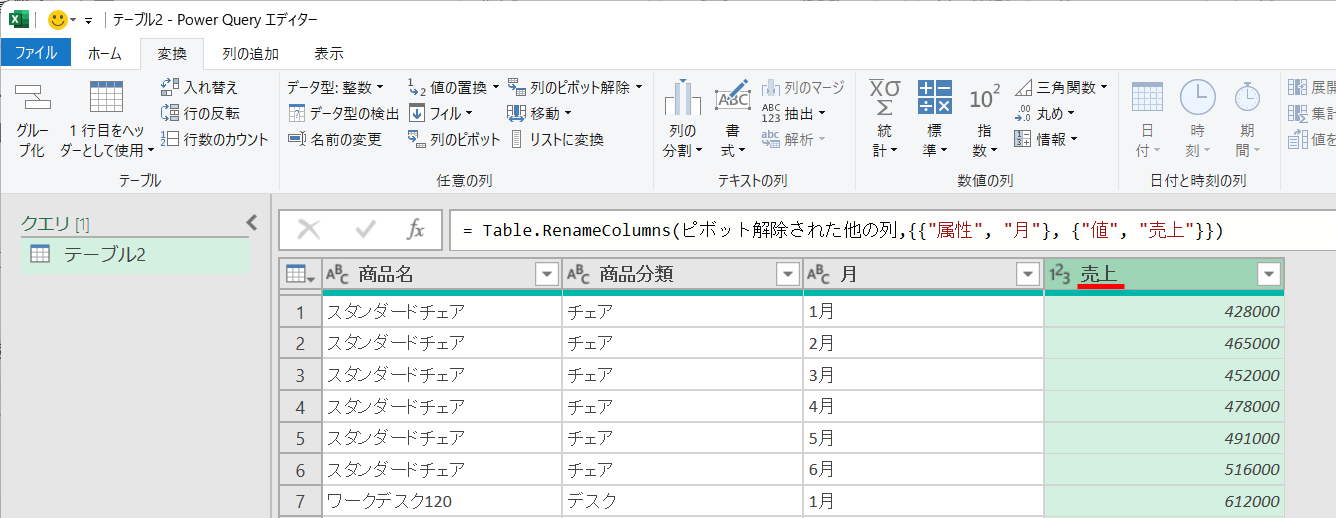Click the Merge Columns (列のマージ) button

802,87
